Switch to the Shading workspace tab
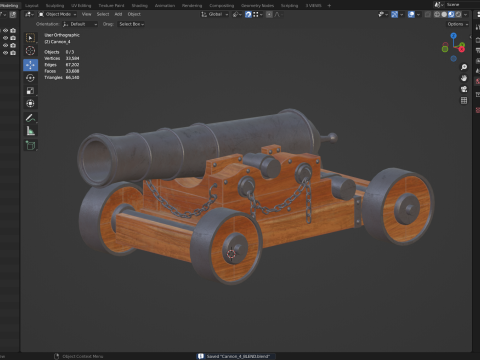480x360 pixels. pyautogui.click(x=139, y=5)
